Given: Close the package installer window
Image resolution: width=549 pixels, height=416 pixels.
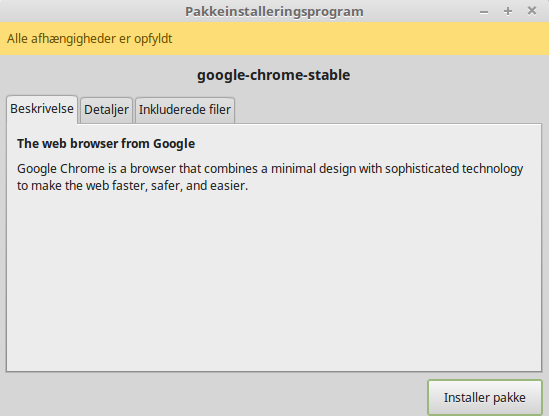Looking at the screenshot, I should pyautogui.click(x=532, y=11).
